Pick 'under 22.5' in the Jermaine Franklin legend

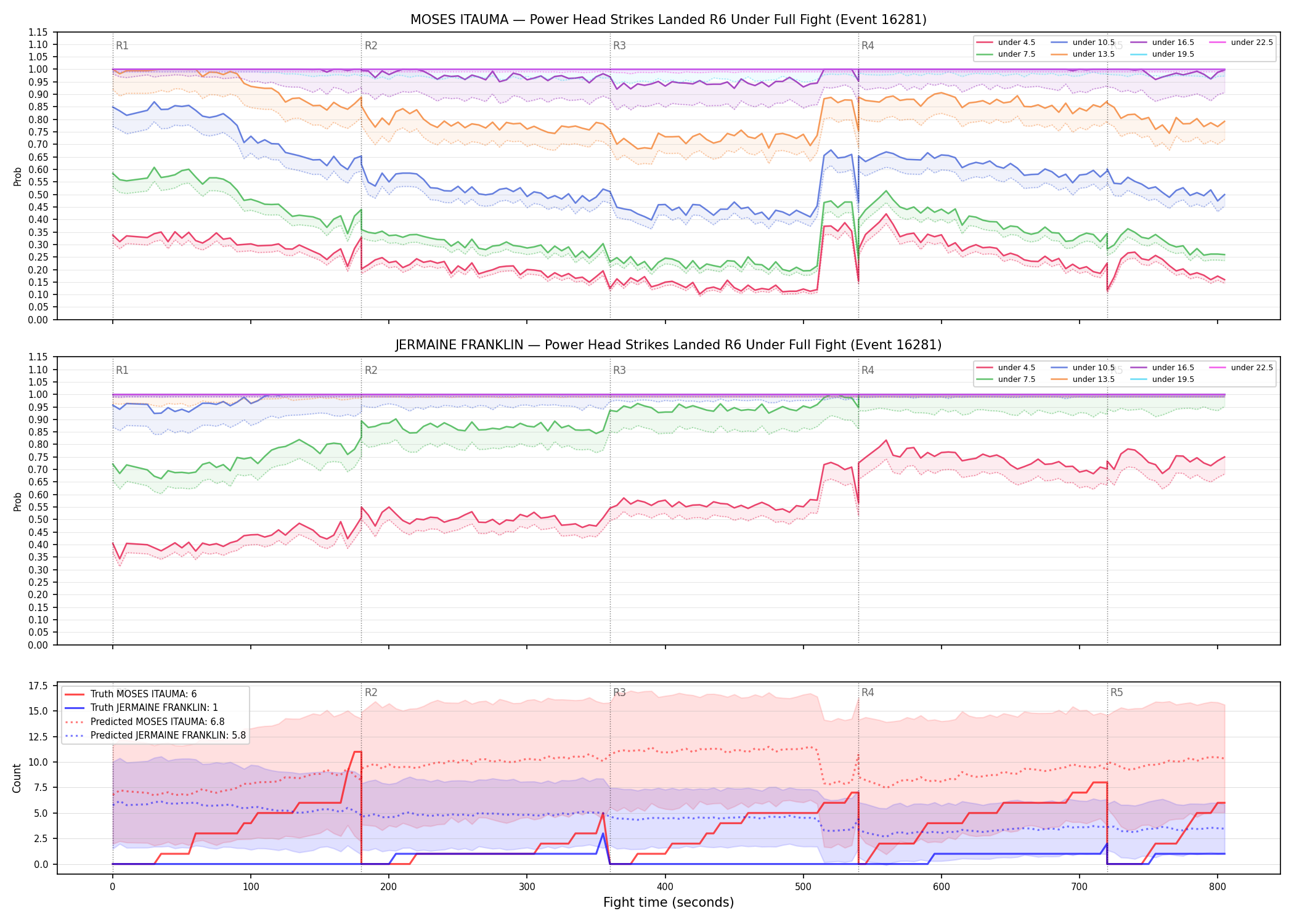click(x=1241, y=368)
